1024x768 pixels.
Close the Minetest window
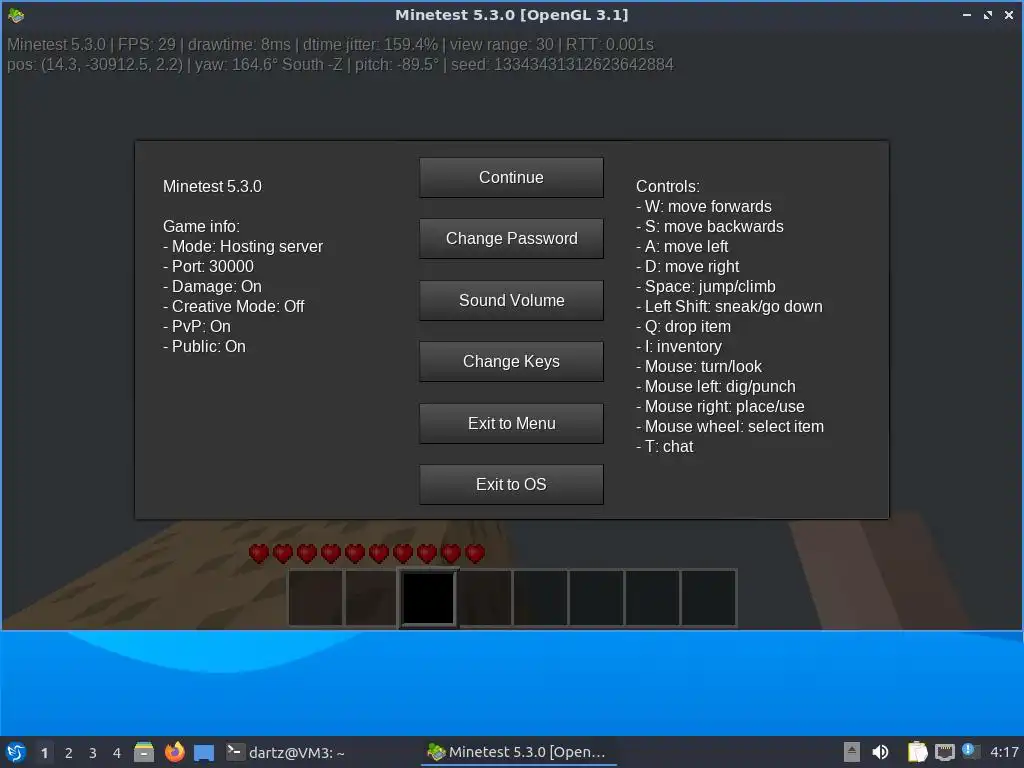pyautogui.click(x=1009, y=14)
